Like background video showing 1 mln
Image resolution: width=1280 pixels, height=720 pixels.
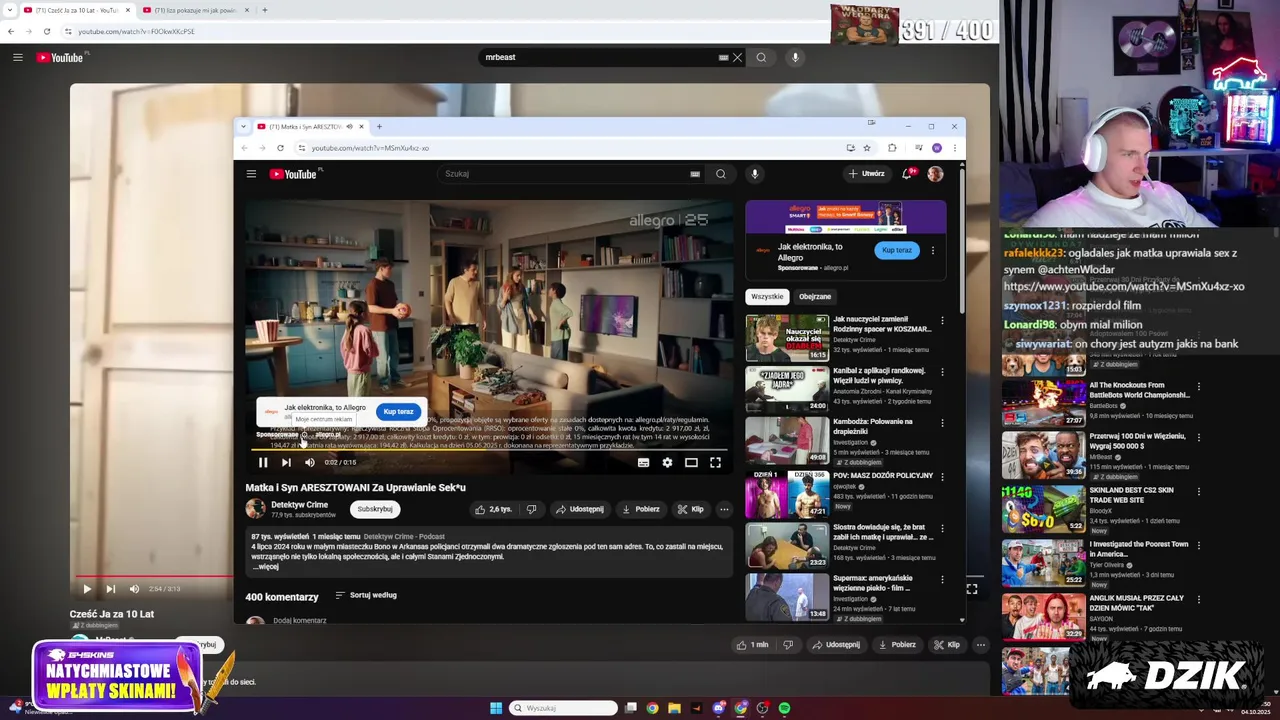tap(751, 645)
